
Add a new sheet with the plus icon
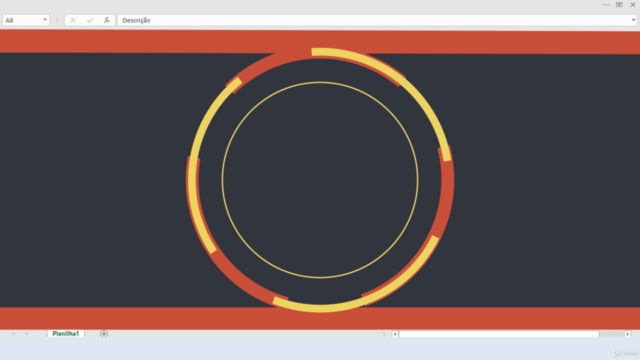point(104,334)
